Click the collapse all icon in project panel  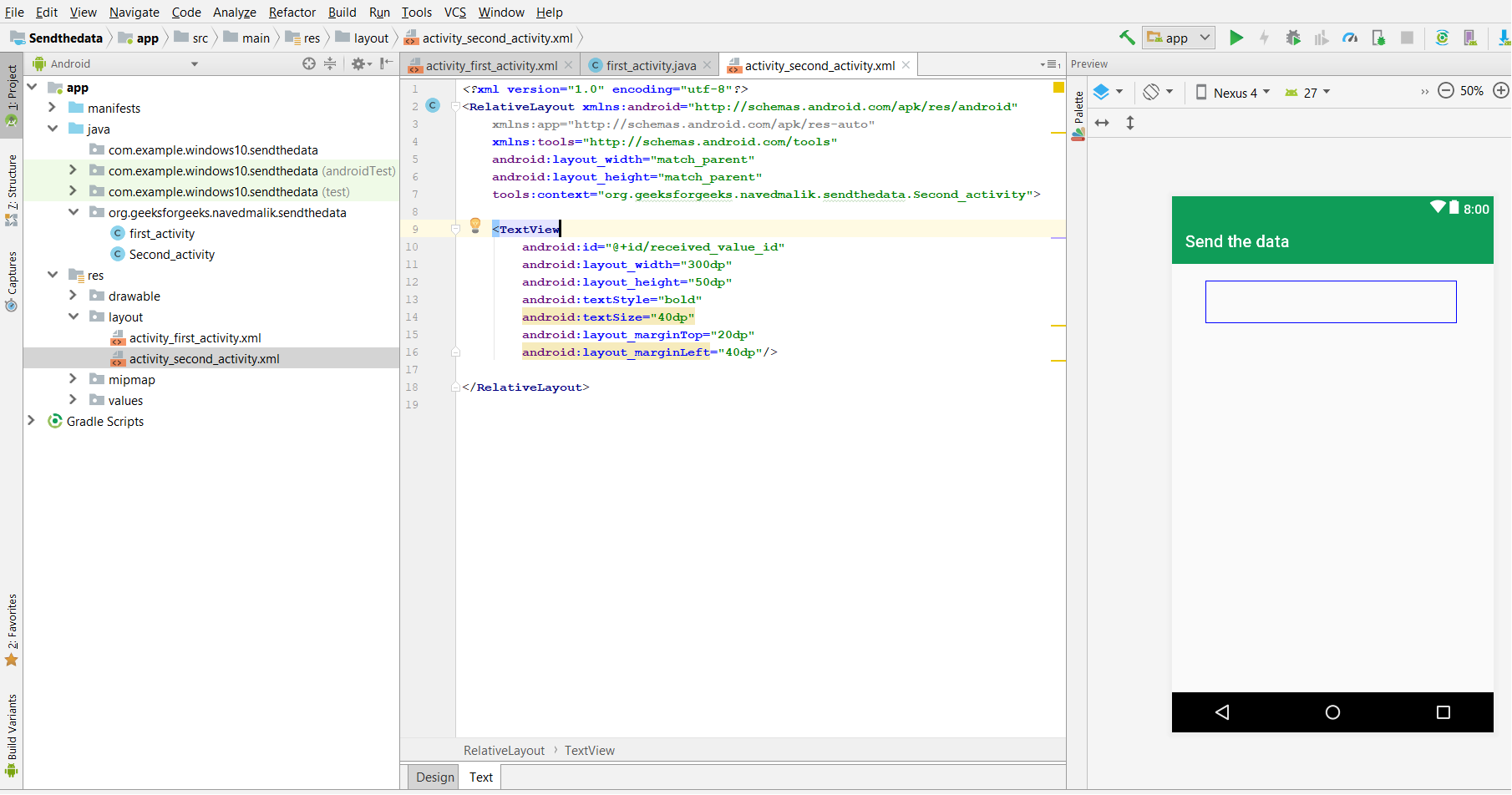pyautogui.click(x=330, y=63)
